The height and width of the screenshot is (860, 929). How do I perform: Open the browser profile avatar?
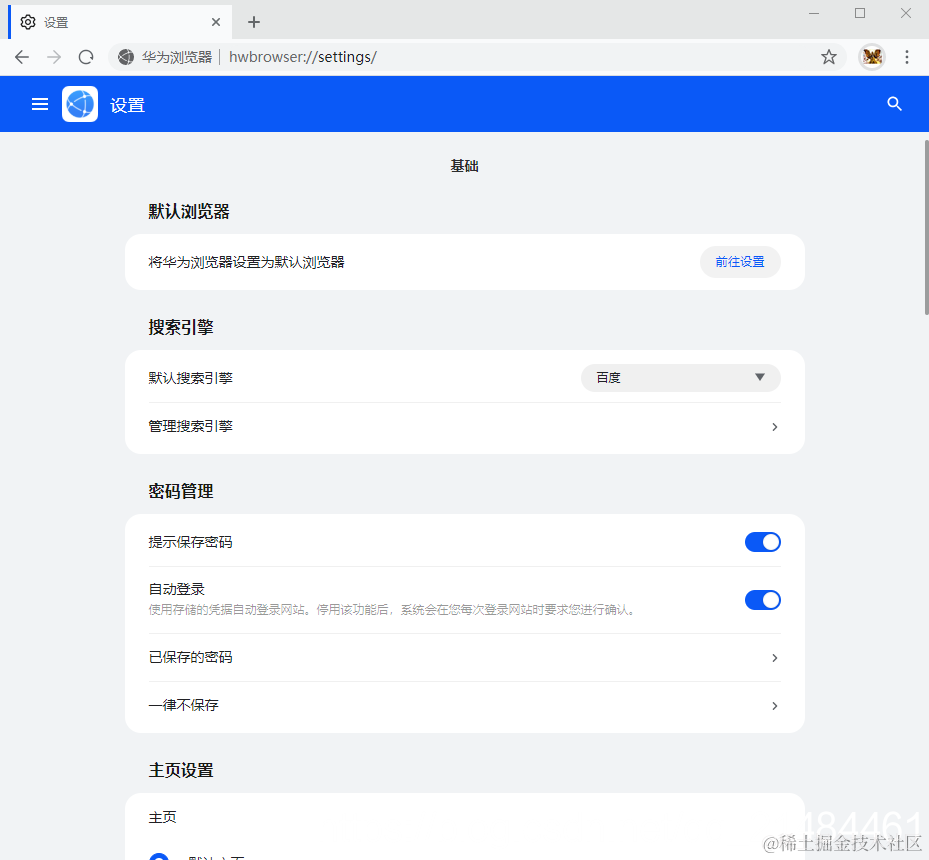tap(871, 57)
